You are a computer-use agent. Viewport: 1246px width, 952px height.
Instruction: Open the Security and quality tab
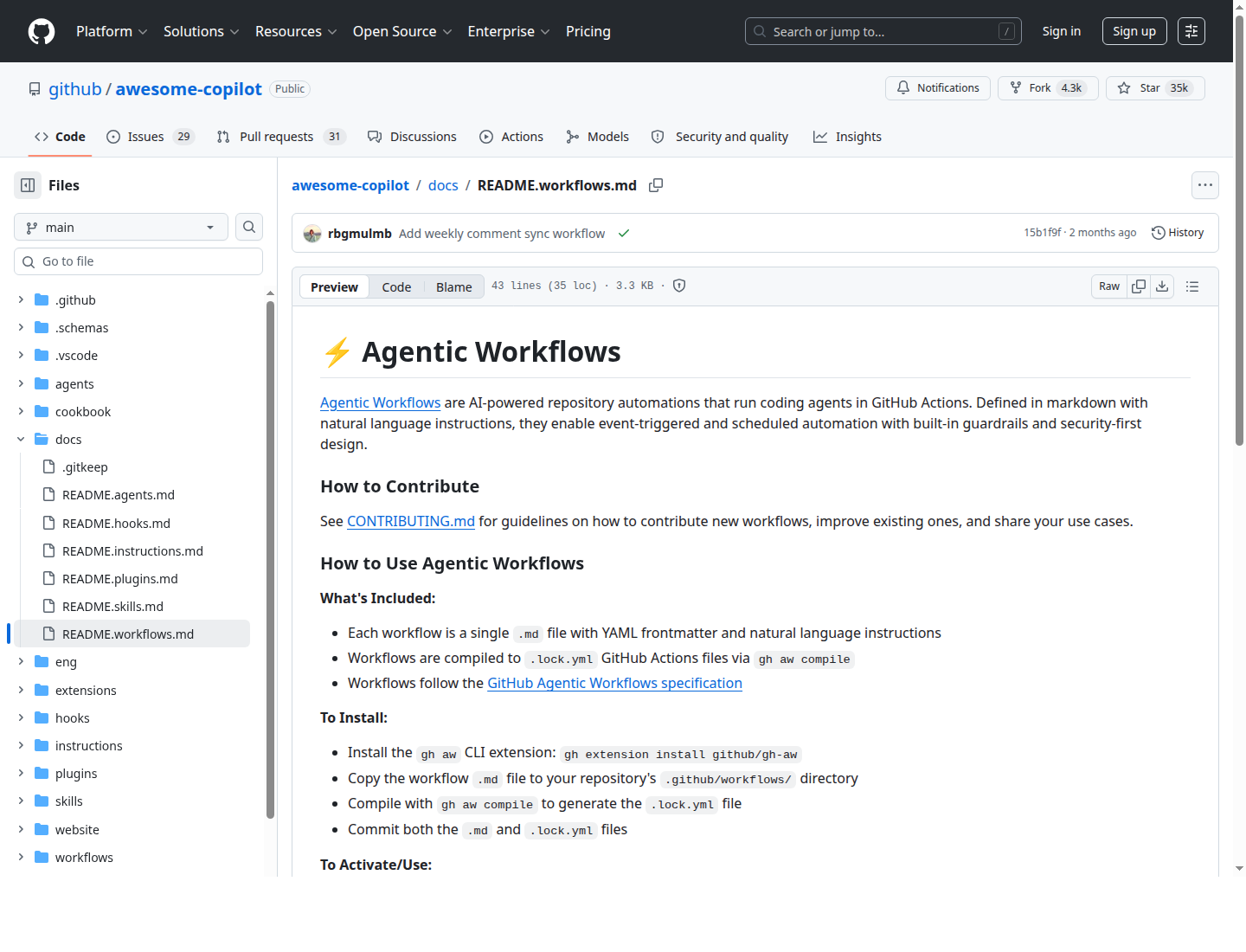click(x=720, y=137)
